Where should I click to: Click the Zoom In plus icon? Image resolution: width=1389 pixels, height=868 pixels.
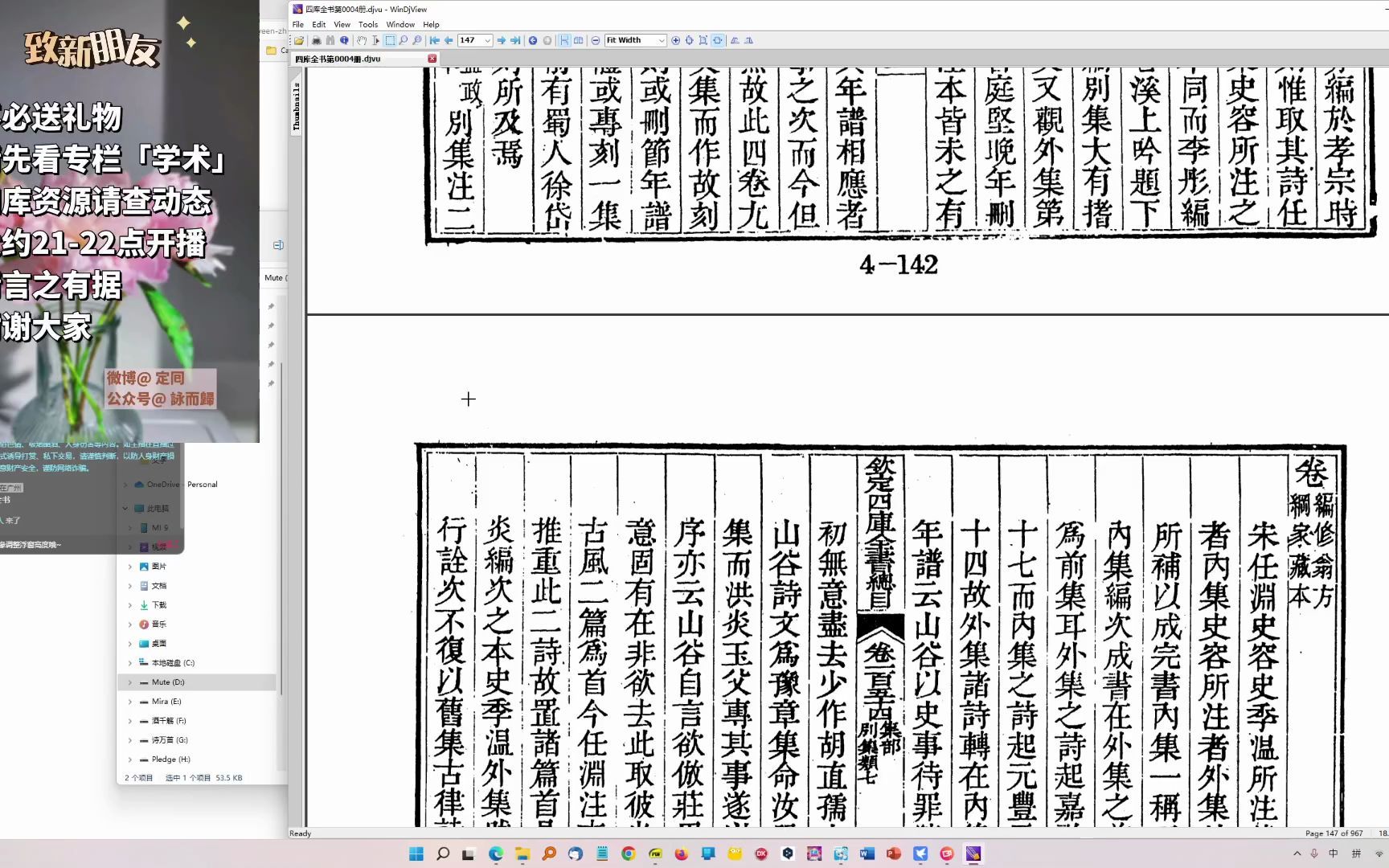point(675,40)
